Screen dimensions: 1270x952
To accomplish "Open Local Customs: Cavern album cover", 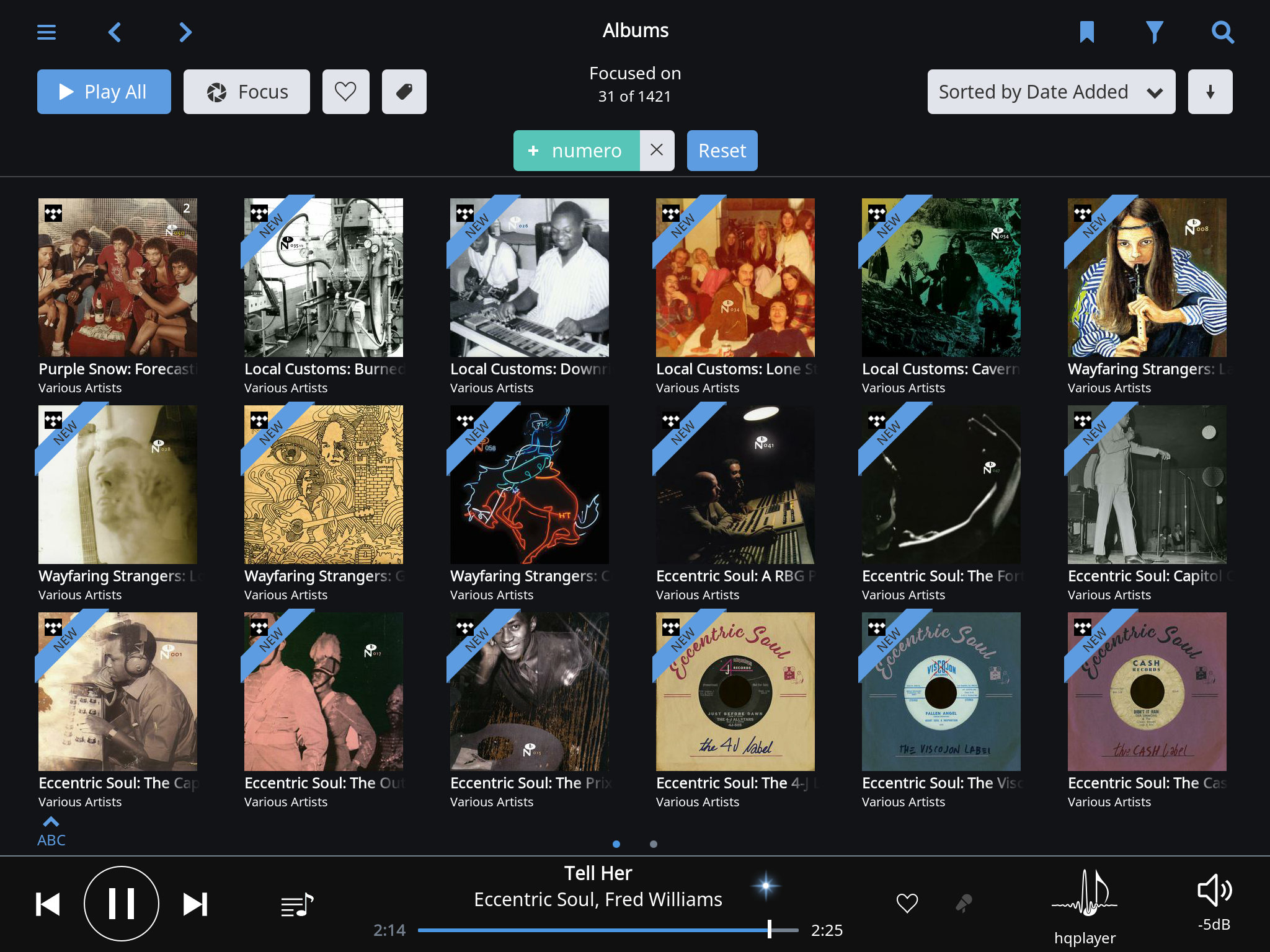I will point(941,278).
